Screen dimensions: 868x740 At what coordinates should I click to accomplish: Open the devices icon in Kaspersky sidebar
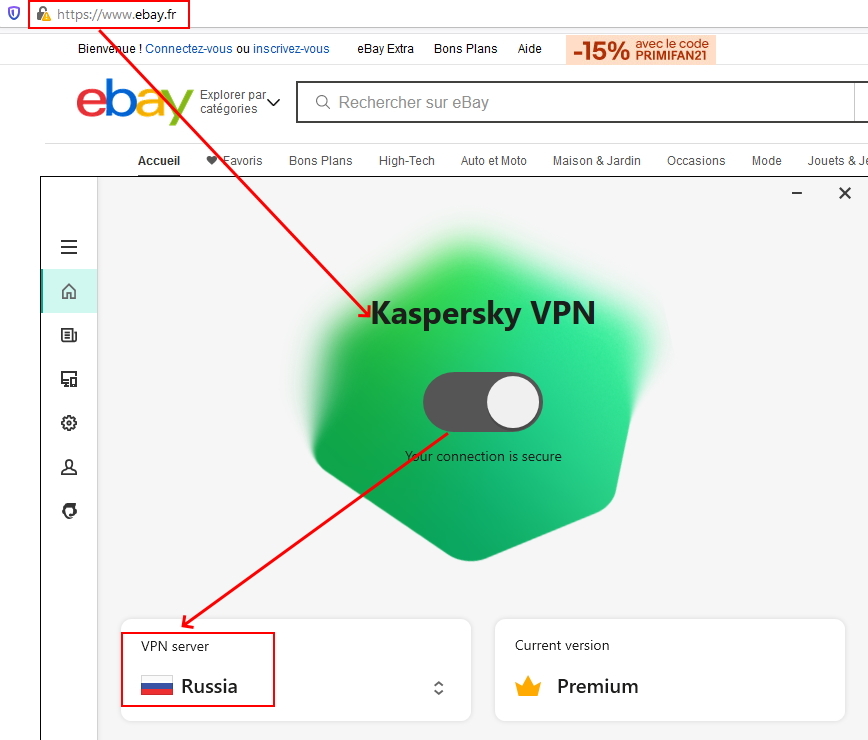[69, 379]
